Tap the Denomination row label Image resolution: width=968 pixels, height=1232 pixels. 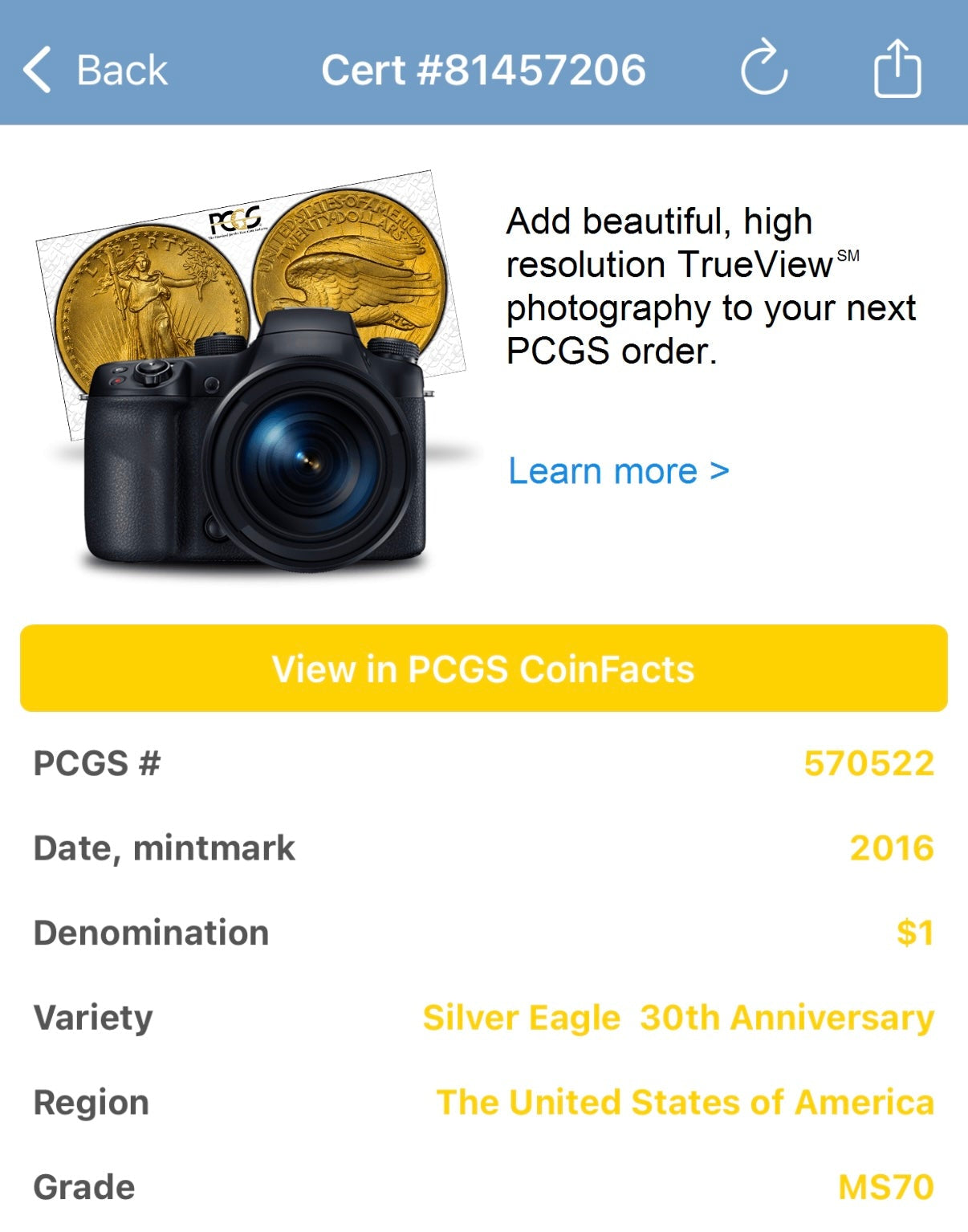(151, 933)
